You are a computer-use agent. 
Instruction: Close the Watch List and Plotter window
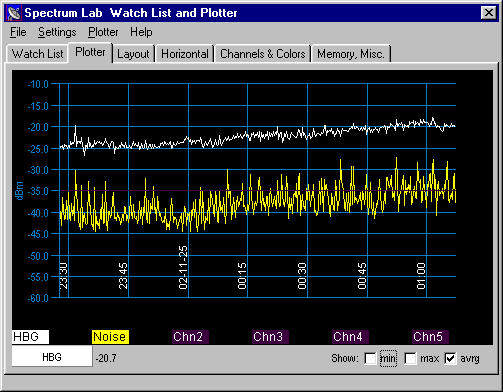click(489, 13)
